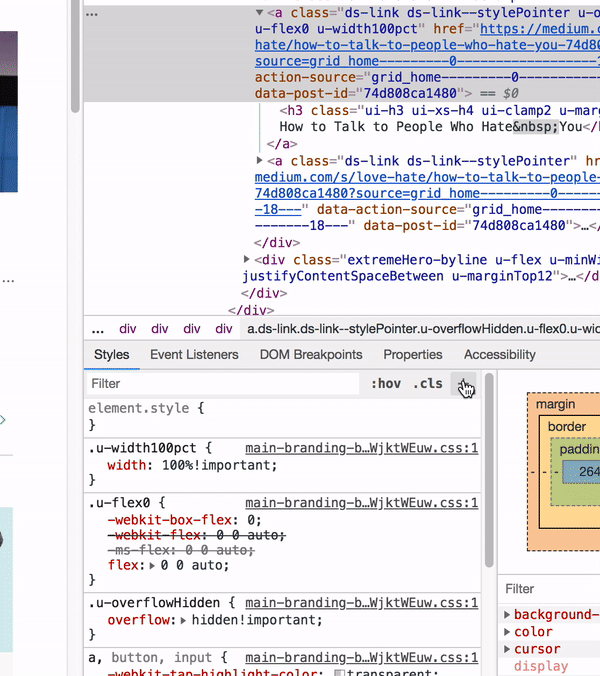Open stylesheet link for a, button, input rule

pos(362,657)
